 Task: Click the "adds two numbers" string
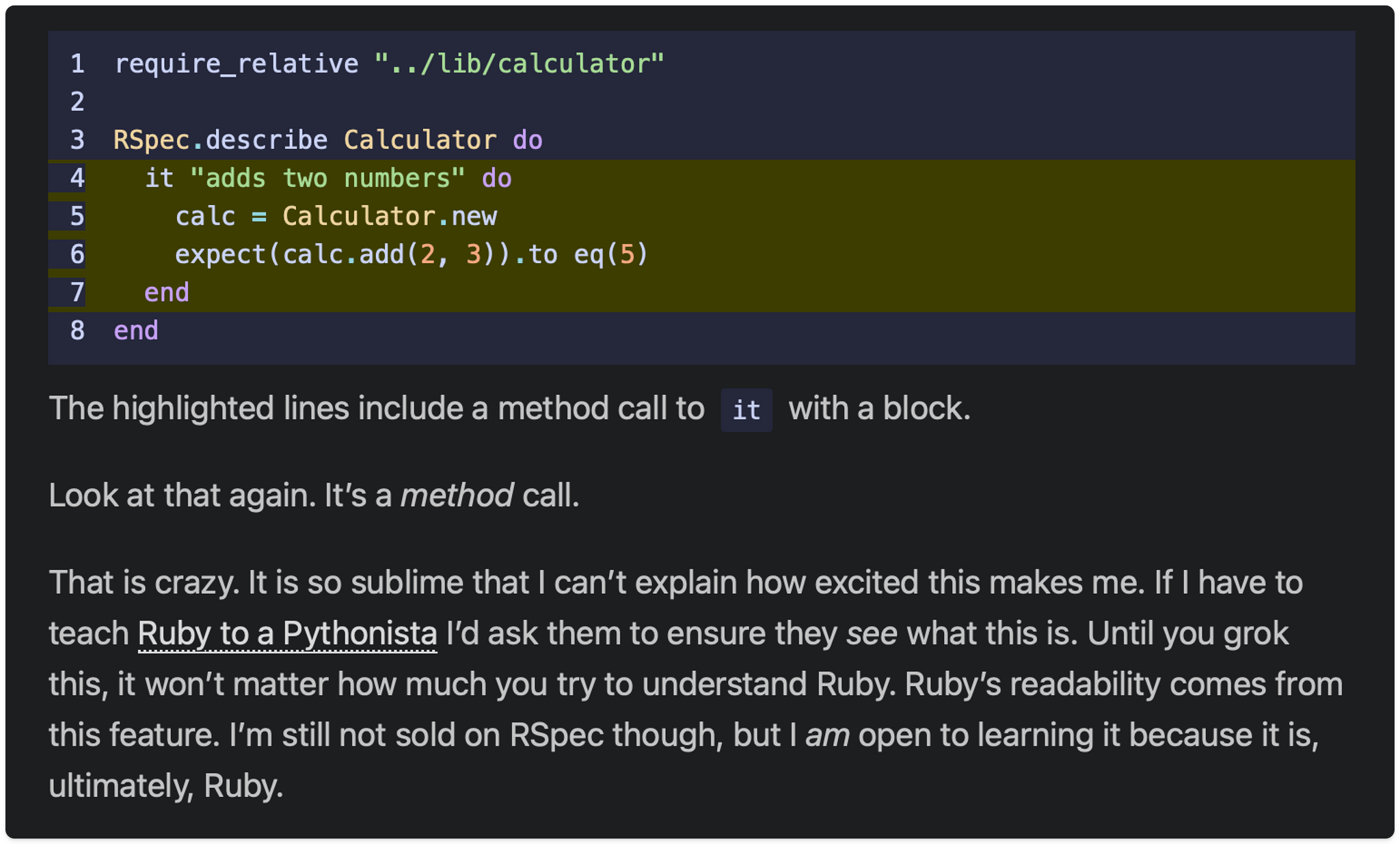click(x=327, y=178)
